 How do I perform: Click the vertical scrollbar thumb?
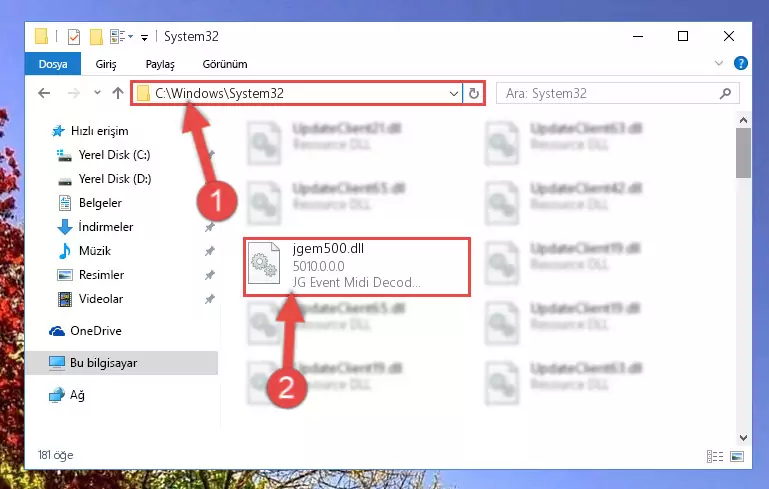tap(743, 153)
